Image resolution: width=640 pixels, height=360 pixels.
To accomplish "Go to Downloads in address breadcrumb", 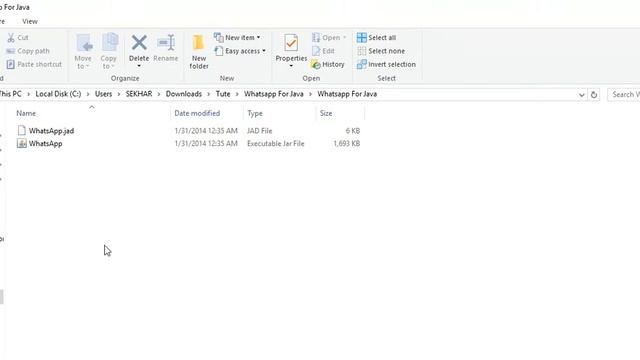I will [184, 94].
